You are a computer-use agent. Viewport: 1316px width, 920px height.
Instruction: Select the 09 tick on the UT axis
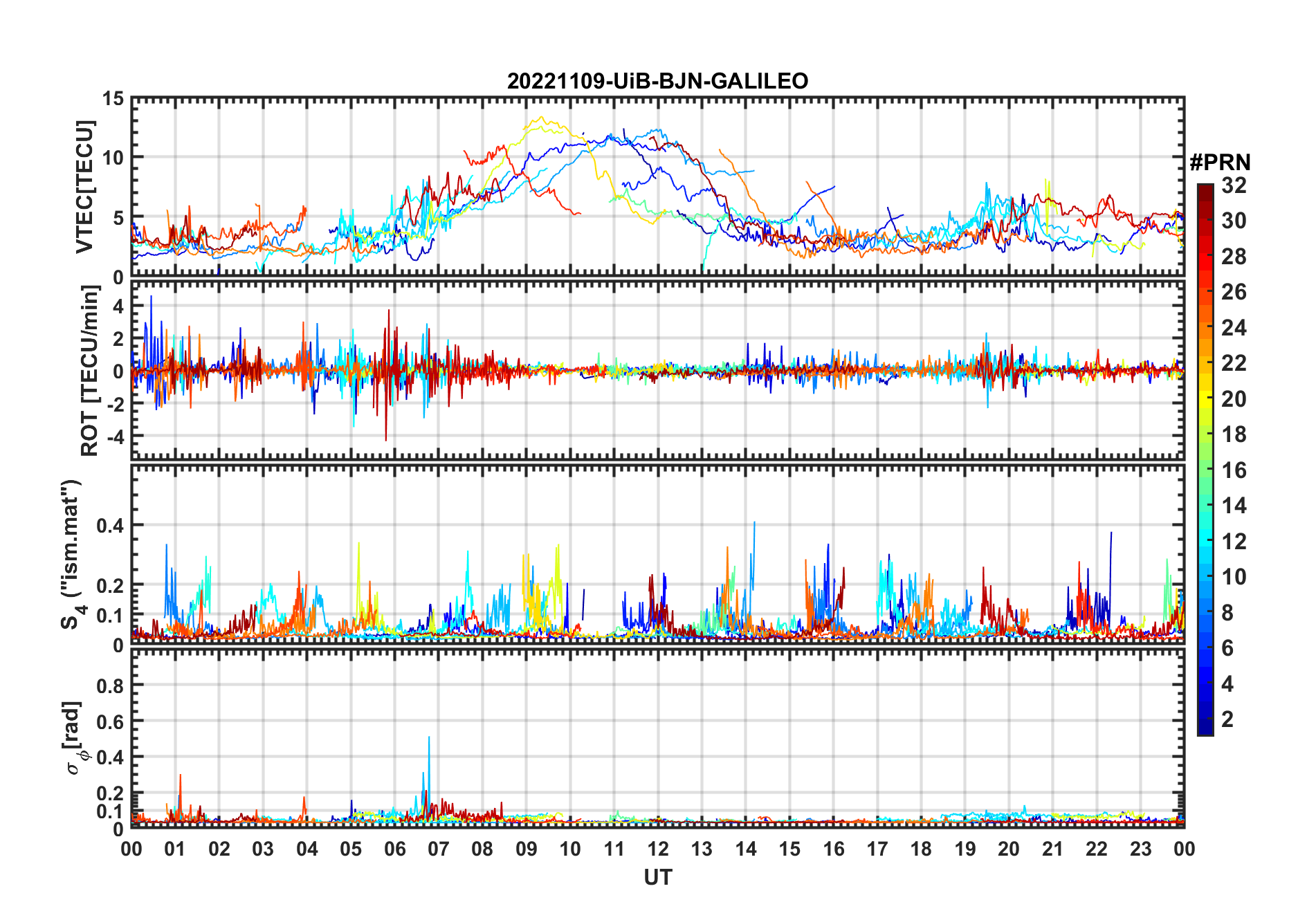526,849
